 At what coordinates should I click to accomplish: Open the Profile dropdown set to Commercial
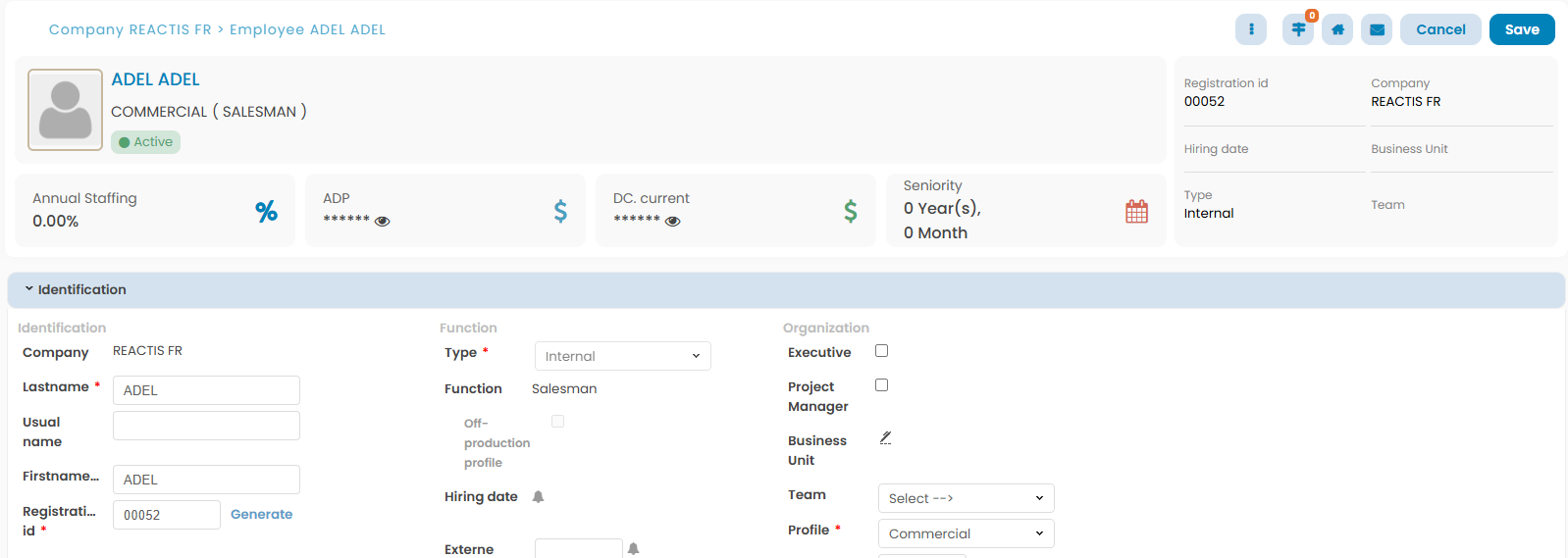tap(966, 533)
